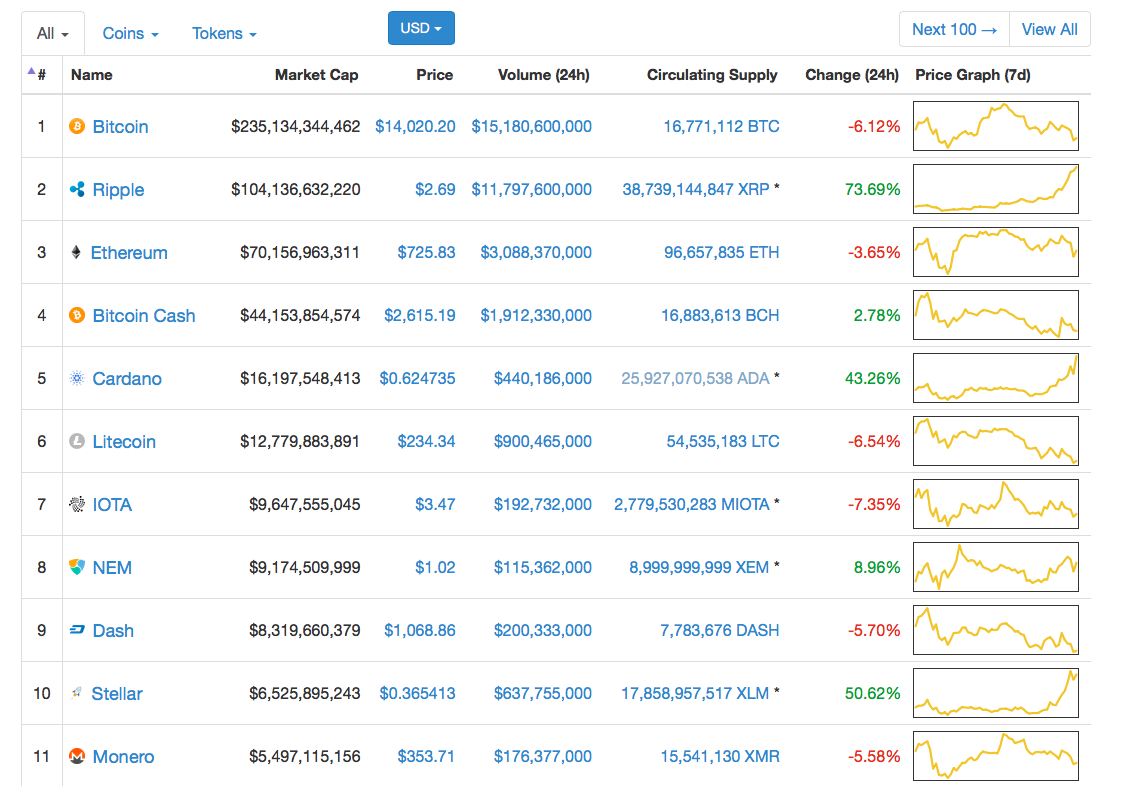The height and width of the screenshot is (786, 1127).
Task: Click the Monero logo icon
Action: 77,757
